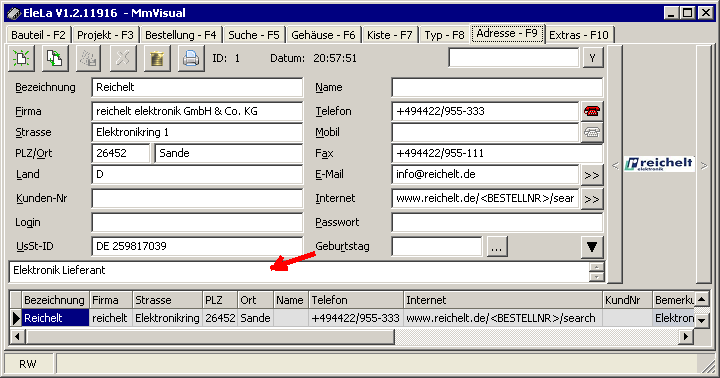The width and height of the screenshot is (720, 378).
Task: Click the grey Mobil phone dial icon
Action: point(591,132)
